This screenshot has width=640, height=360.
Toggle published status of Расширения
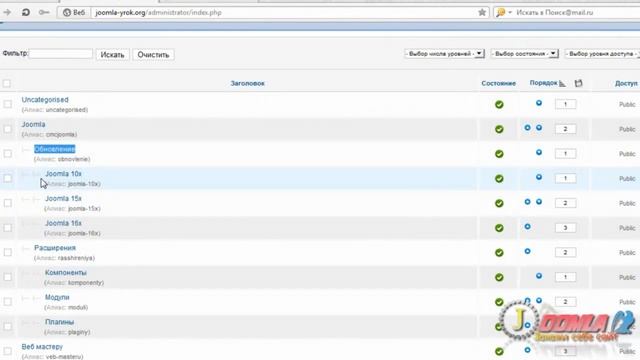[499, 253]
